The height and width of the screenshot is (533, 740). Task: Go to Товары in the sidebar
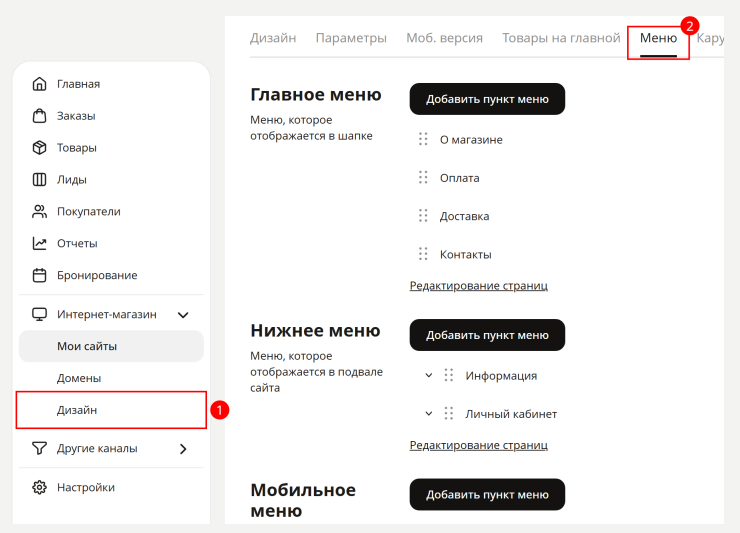point(111,148)
